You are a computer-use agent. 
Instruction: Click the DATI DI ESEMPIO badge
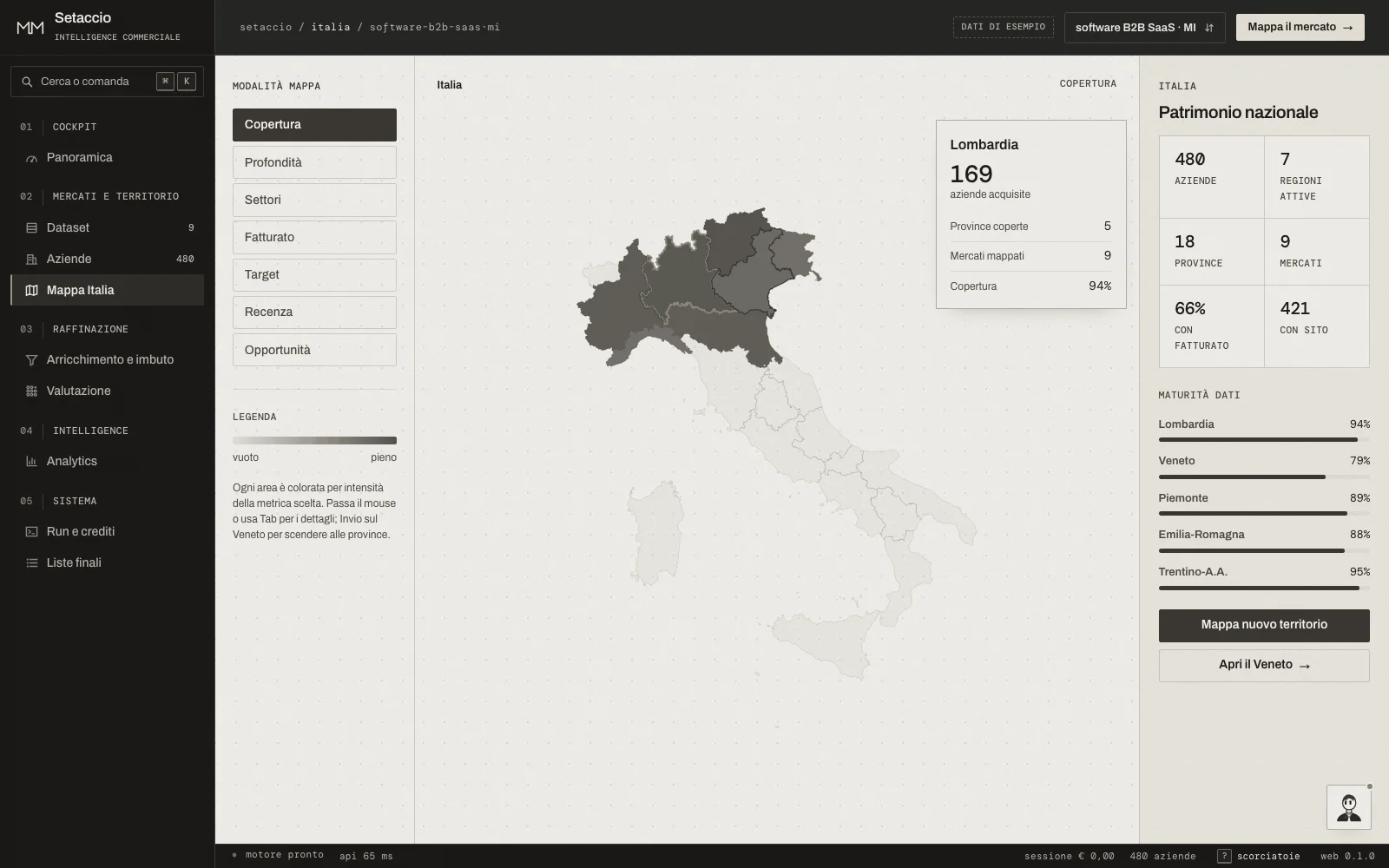coord(1003,27)
